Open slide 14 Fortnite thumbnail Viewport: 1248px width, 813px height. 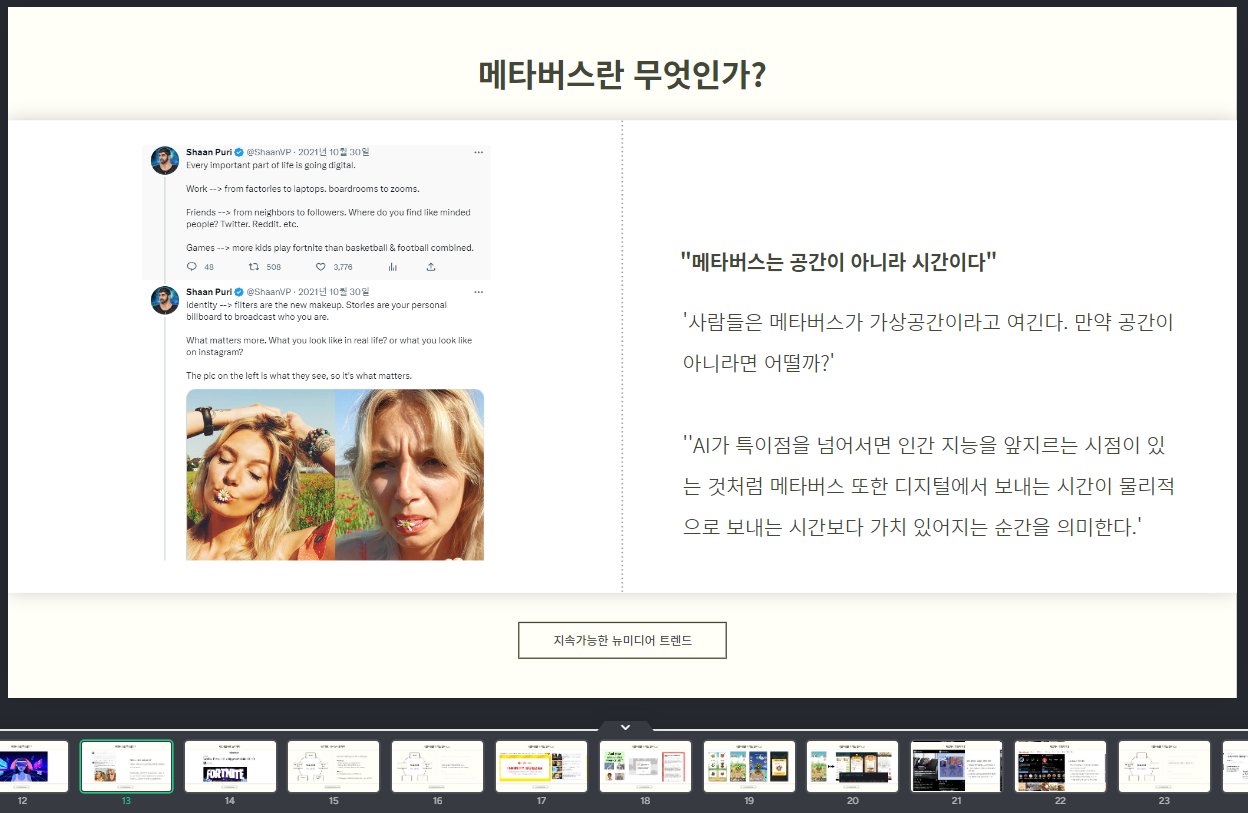point(230,767)
